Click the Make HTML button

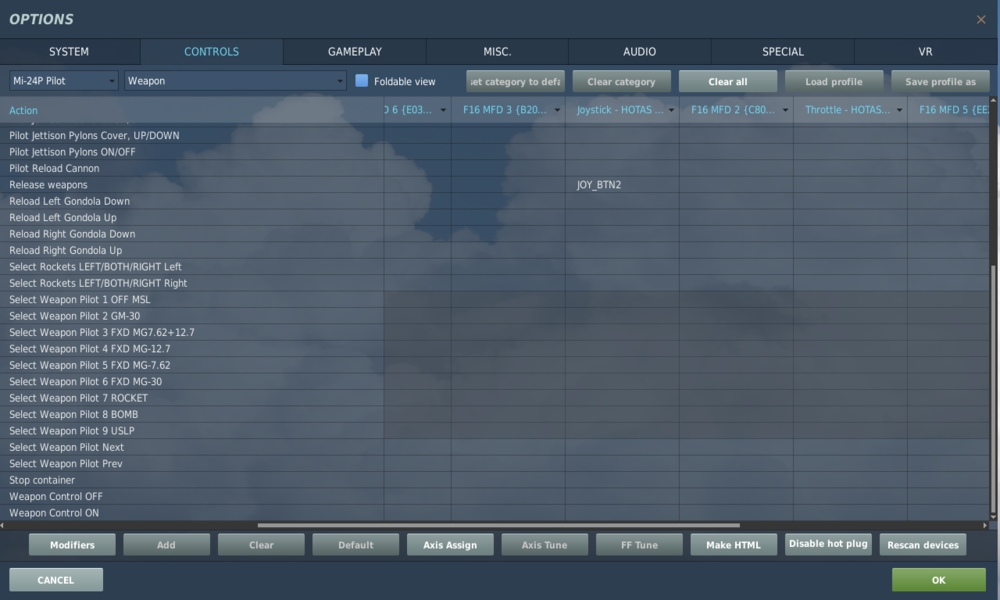click(733, 545)
